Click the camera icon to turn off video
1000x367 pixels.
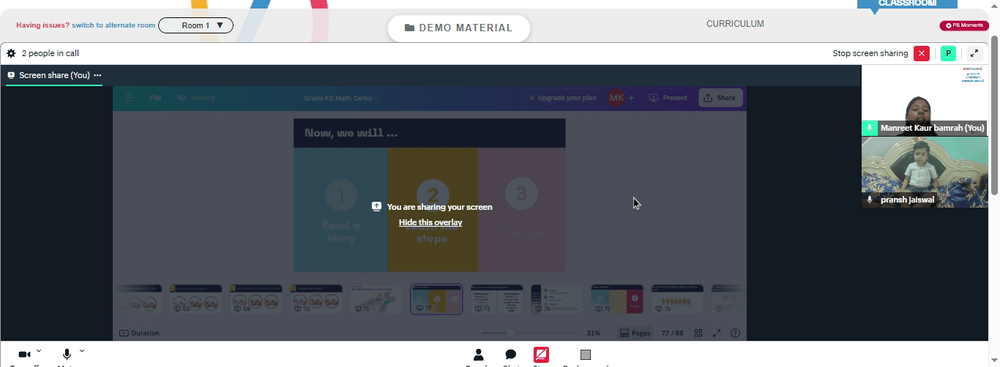click(x=24, y=354)
